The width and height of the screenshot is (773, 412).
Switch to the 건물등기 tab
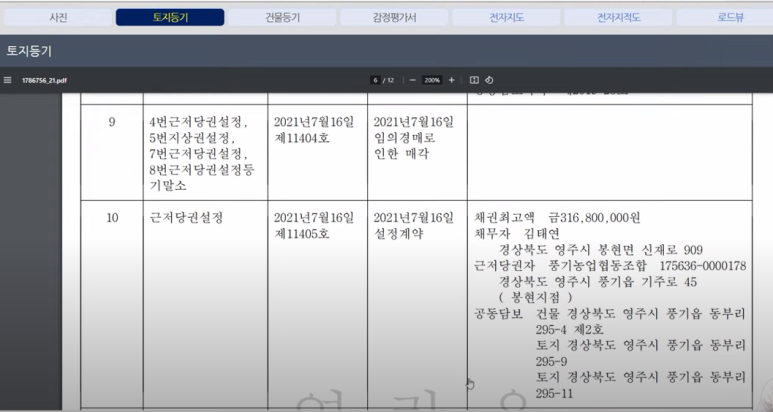[x=282, y=17]
